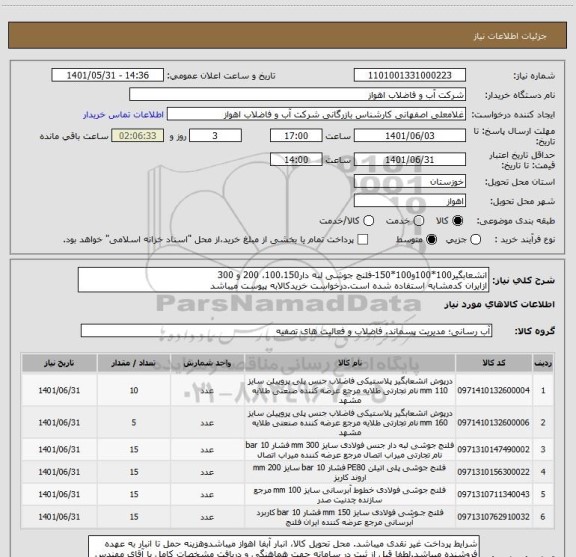Open the buyer contact information link

point(123,115)
